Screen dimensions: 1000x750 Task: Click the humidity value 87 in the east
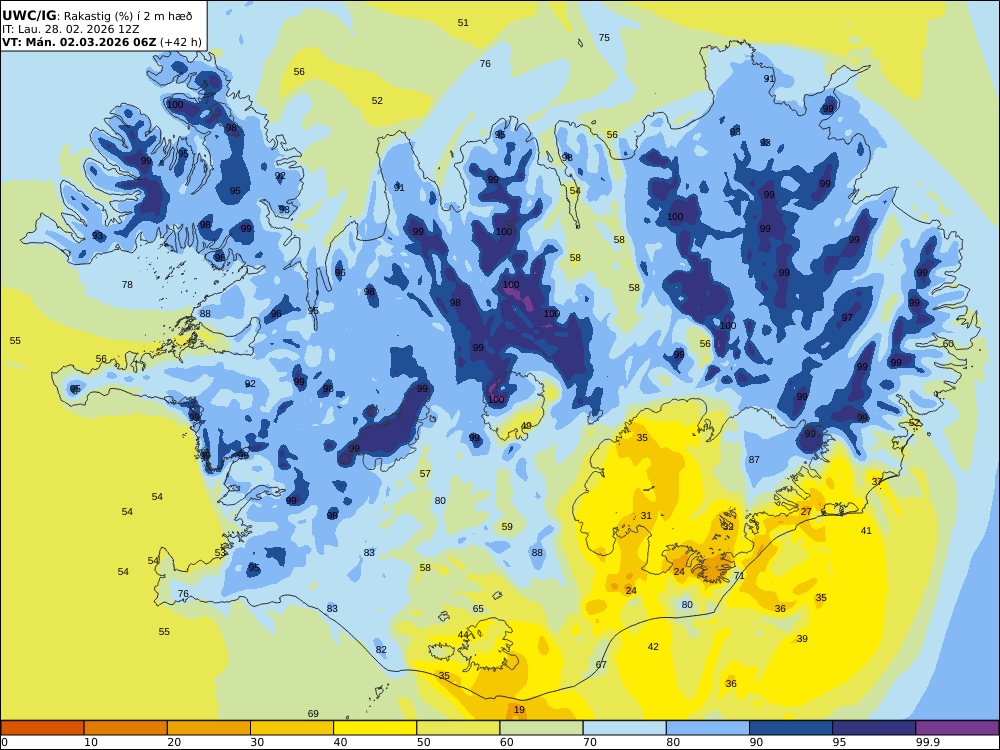pyautogui.click(x=754, y=459)
